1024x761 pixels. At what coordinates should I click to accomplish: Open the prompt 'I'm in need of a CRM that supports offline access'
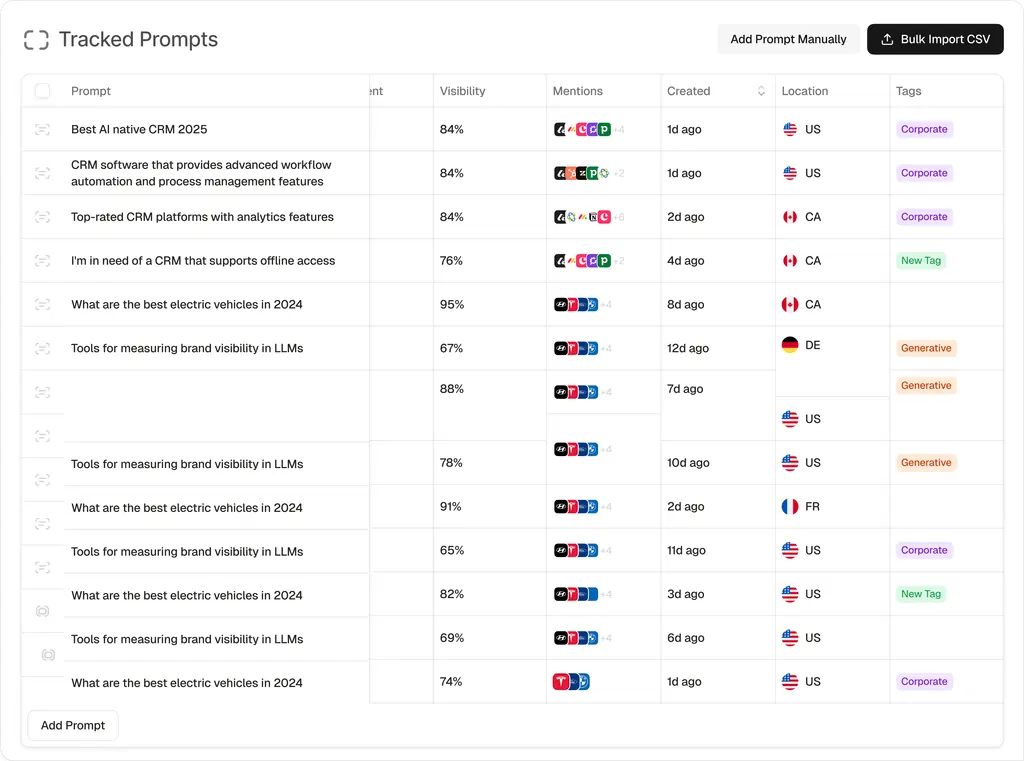pos(203,261)
